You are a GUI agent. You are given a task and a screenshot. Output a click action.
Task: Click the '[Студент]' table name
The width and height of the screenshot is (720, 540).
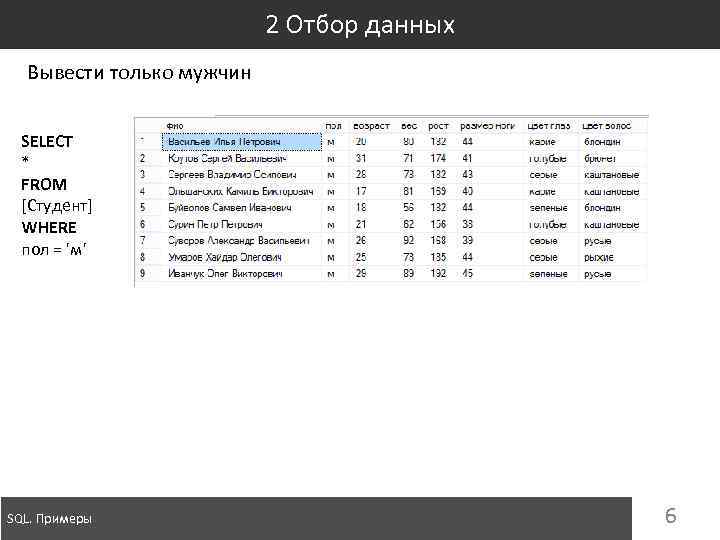(x=57, y=206)
